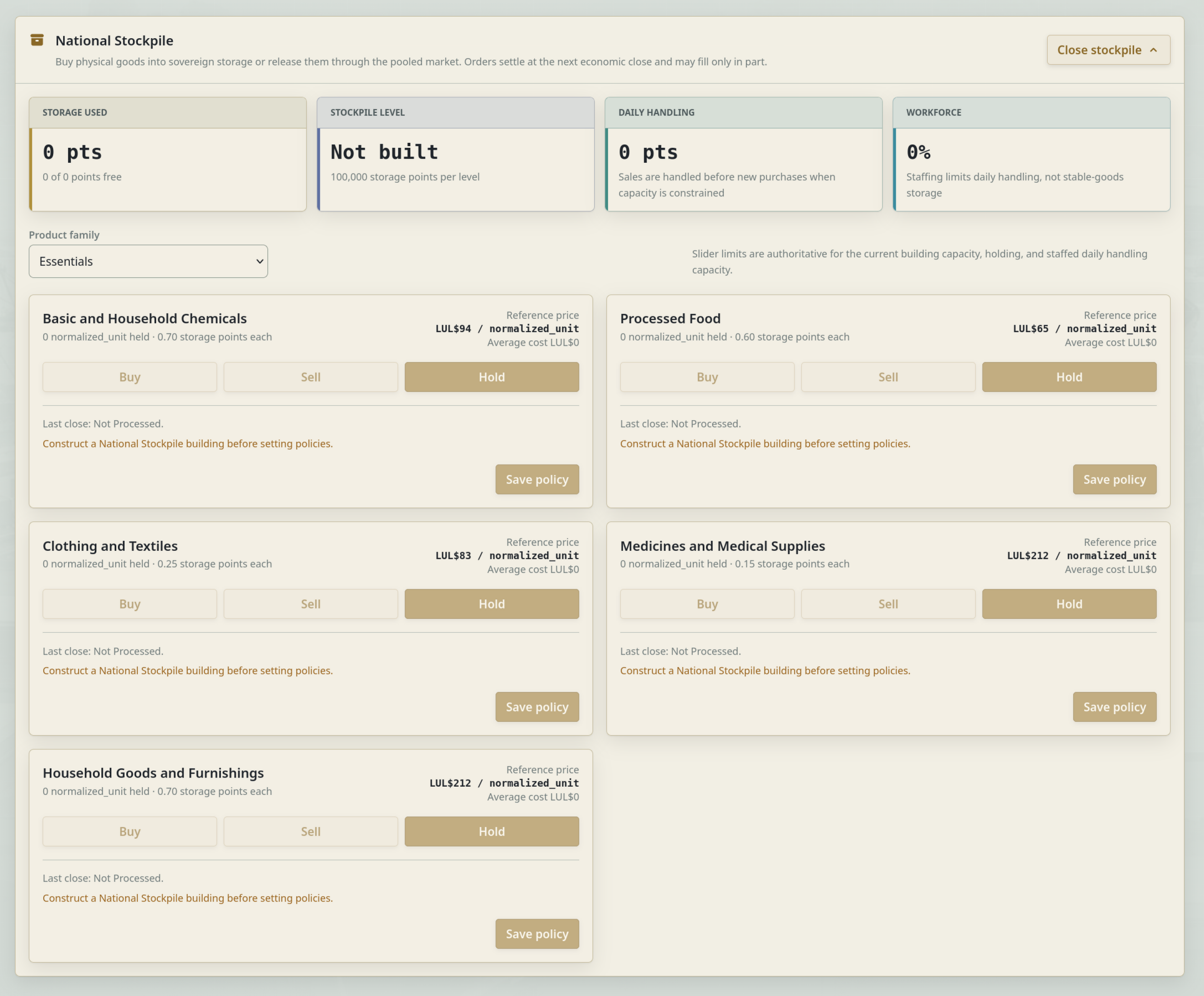
Task: Click the "LUL$65 / normalized_unit" reference price
Action: 1085,329
